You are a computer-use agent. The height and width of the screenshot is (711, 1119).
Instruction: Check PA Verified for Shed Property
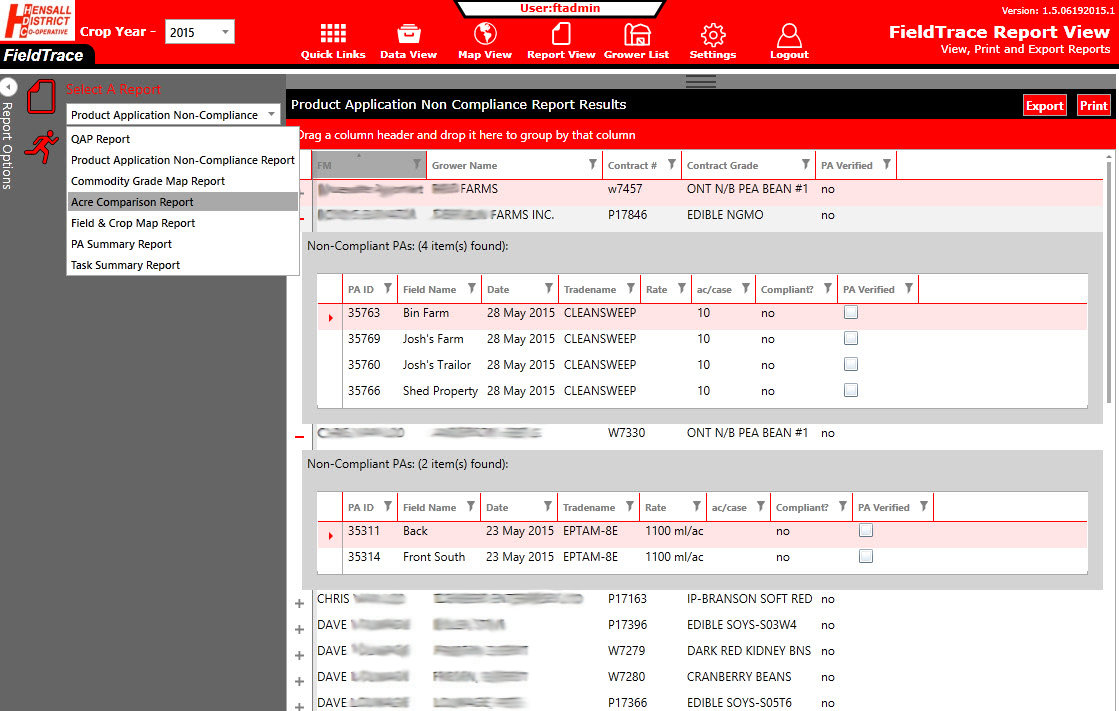851,390
